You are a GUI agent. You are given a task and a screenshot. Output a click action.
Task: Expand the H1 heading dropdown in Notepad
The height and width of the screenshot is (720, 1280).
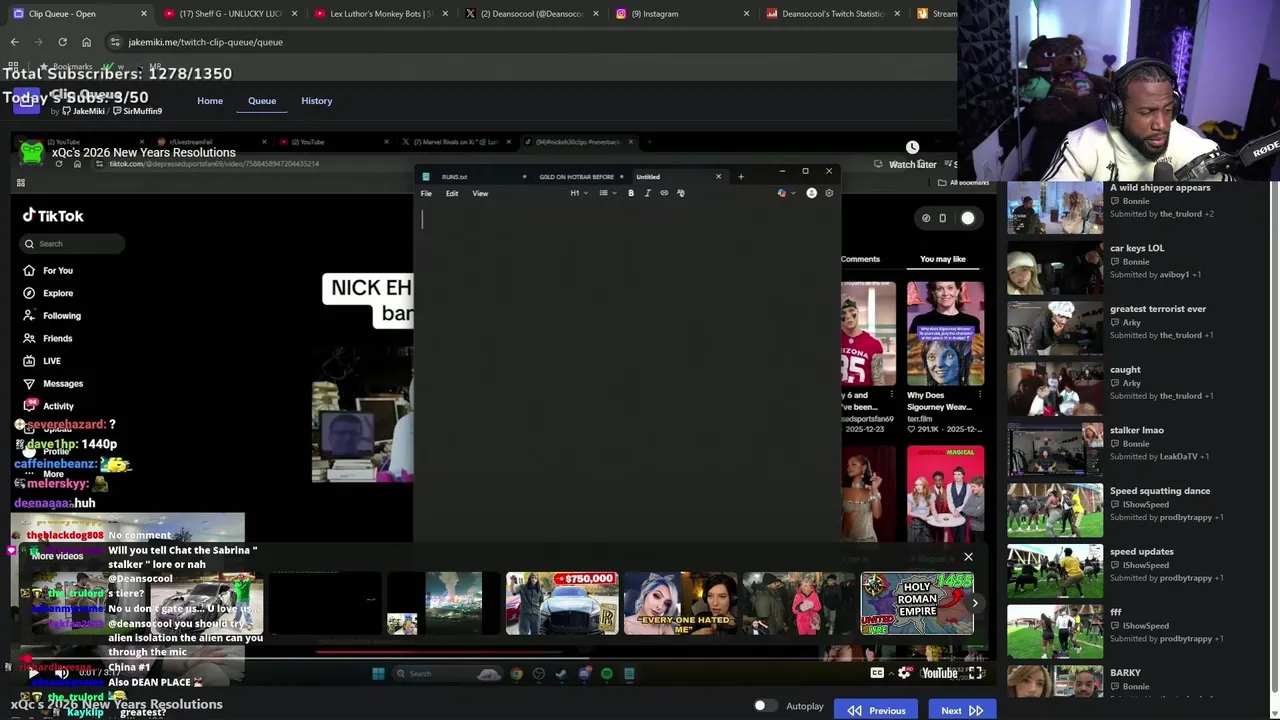(579, 193)
